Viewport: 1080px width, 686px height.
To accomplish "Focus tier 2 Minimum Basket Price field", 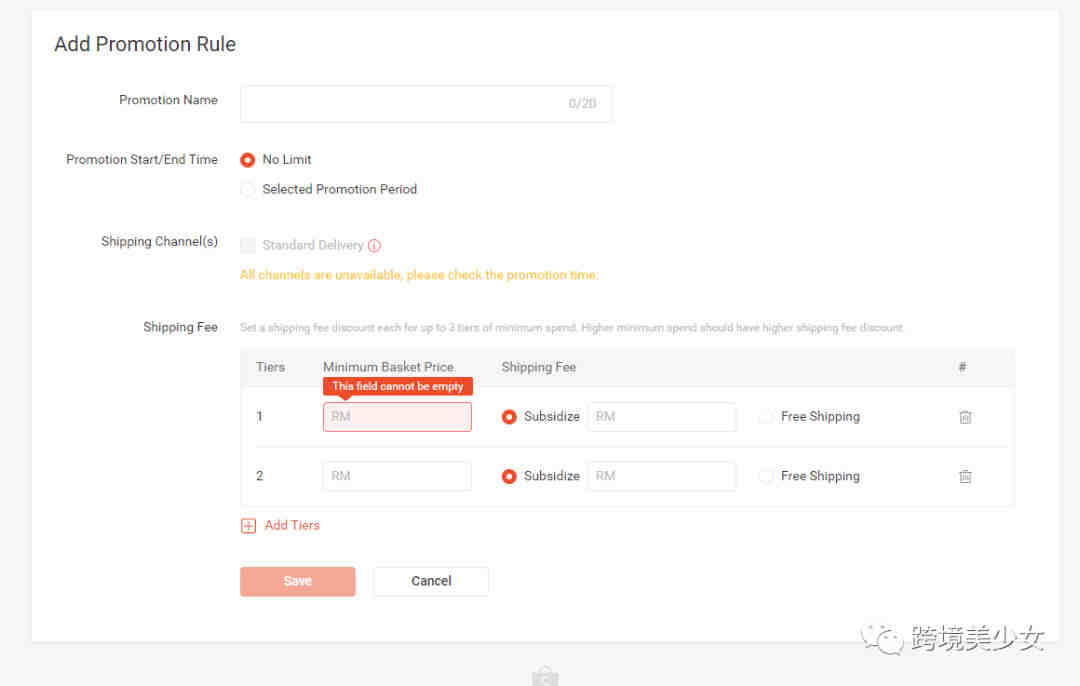I will pos(397,476).
